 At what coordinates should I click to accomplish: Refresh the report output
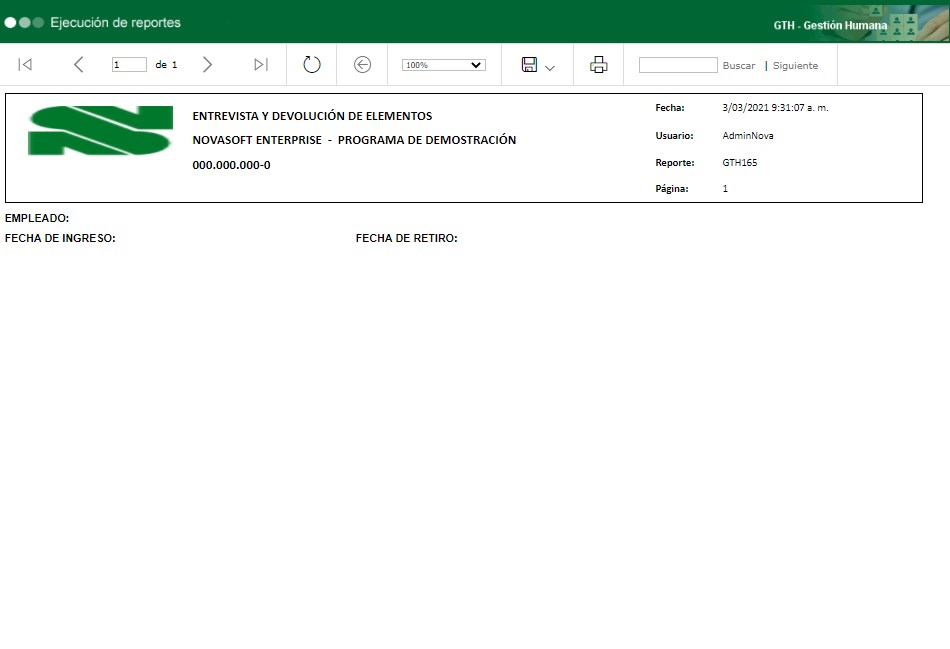(311, 64)
